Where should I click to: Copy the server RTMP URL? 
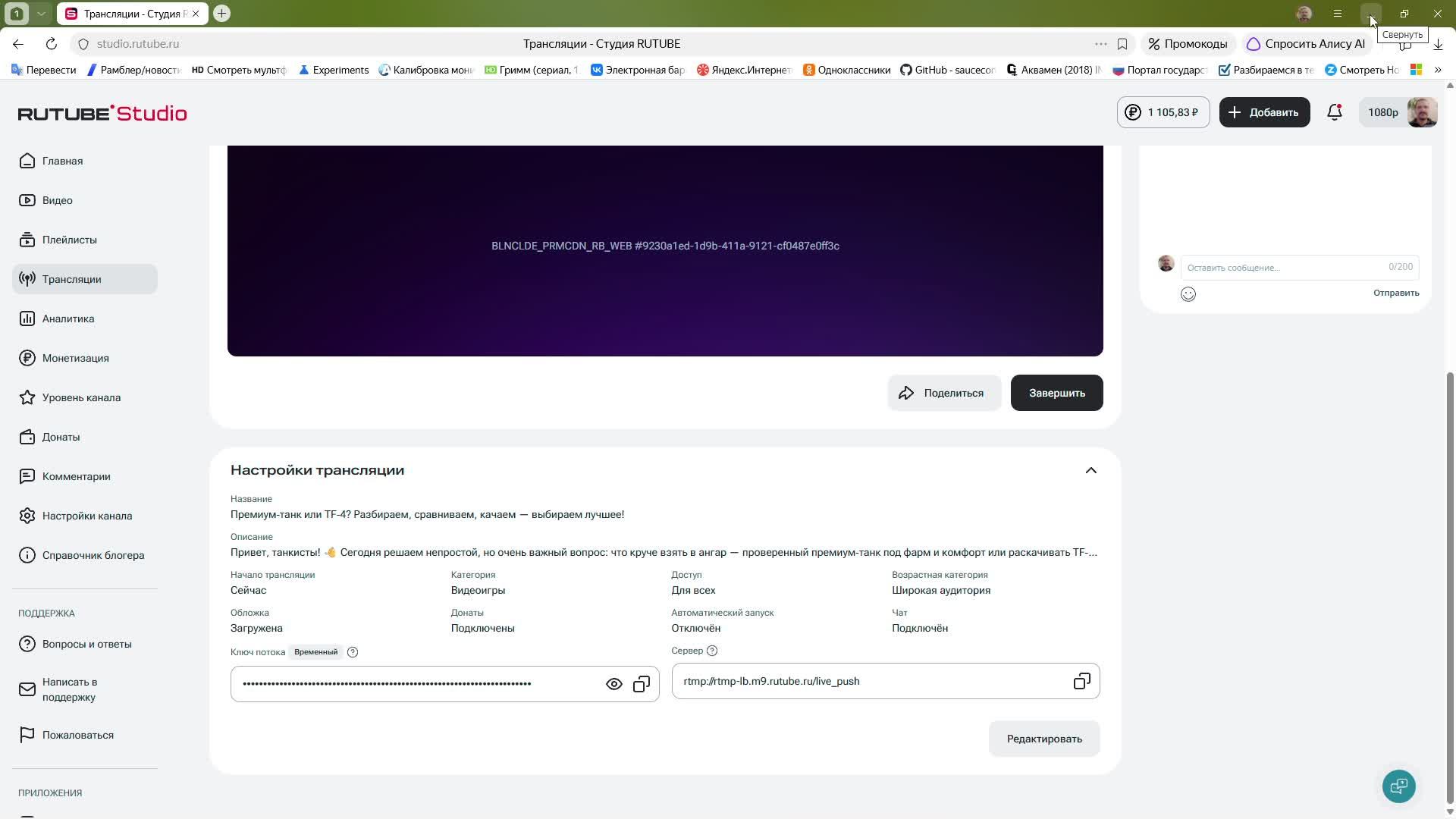(x=1081, y=681)
